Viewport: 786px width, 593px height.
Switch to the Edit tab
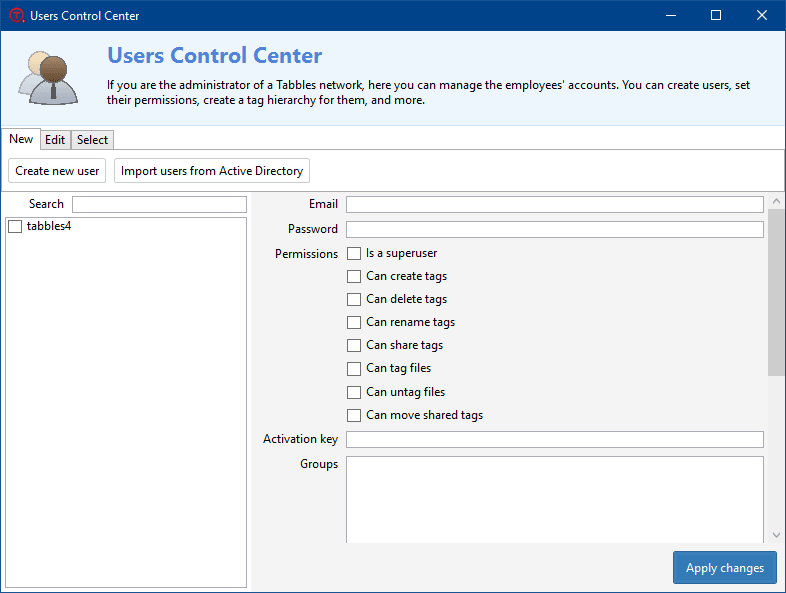55,140
